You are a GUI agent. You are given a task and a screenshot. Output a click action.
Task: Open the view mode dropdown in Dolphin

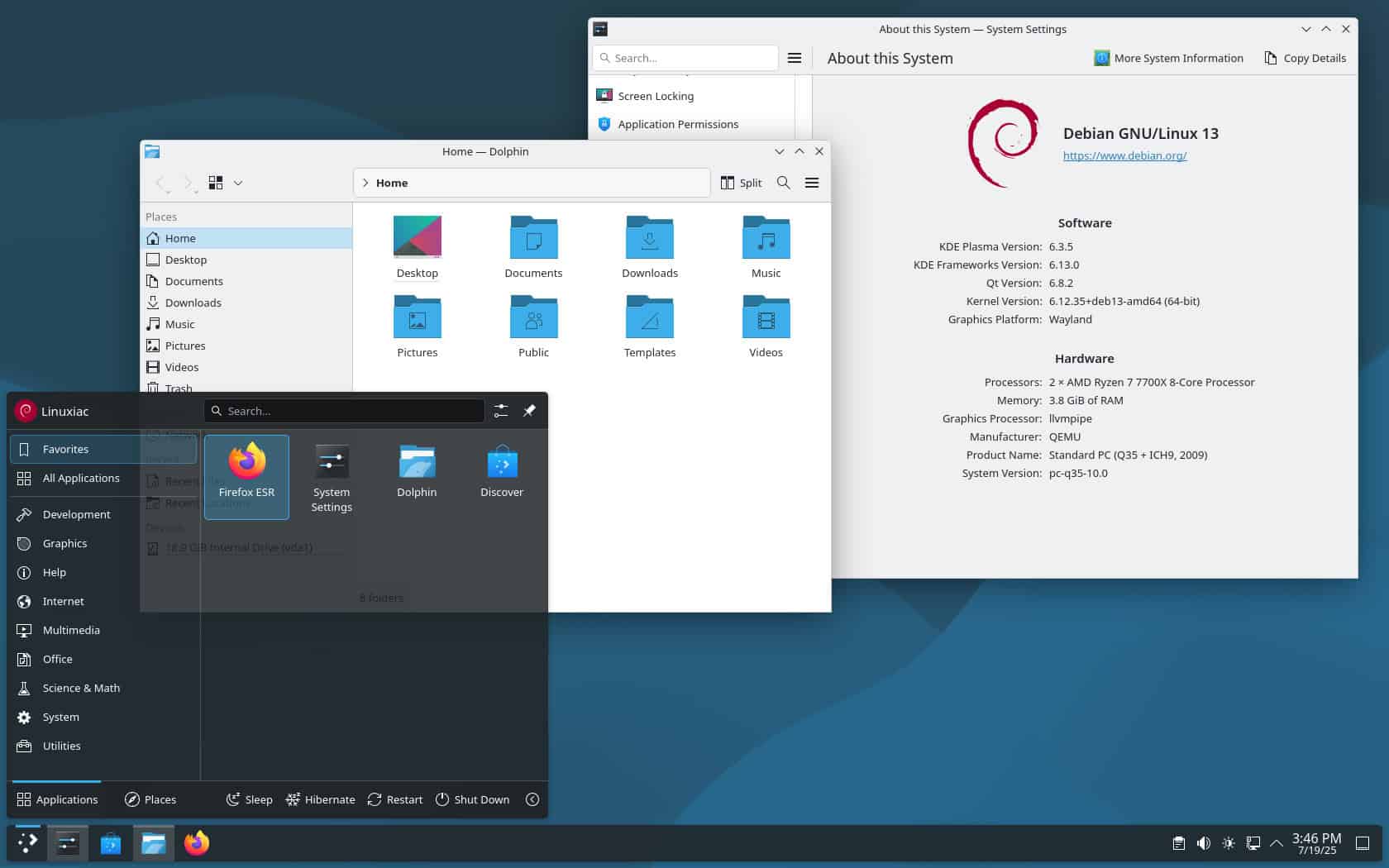tap(238, 183)
